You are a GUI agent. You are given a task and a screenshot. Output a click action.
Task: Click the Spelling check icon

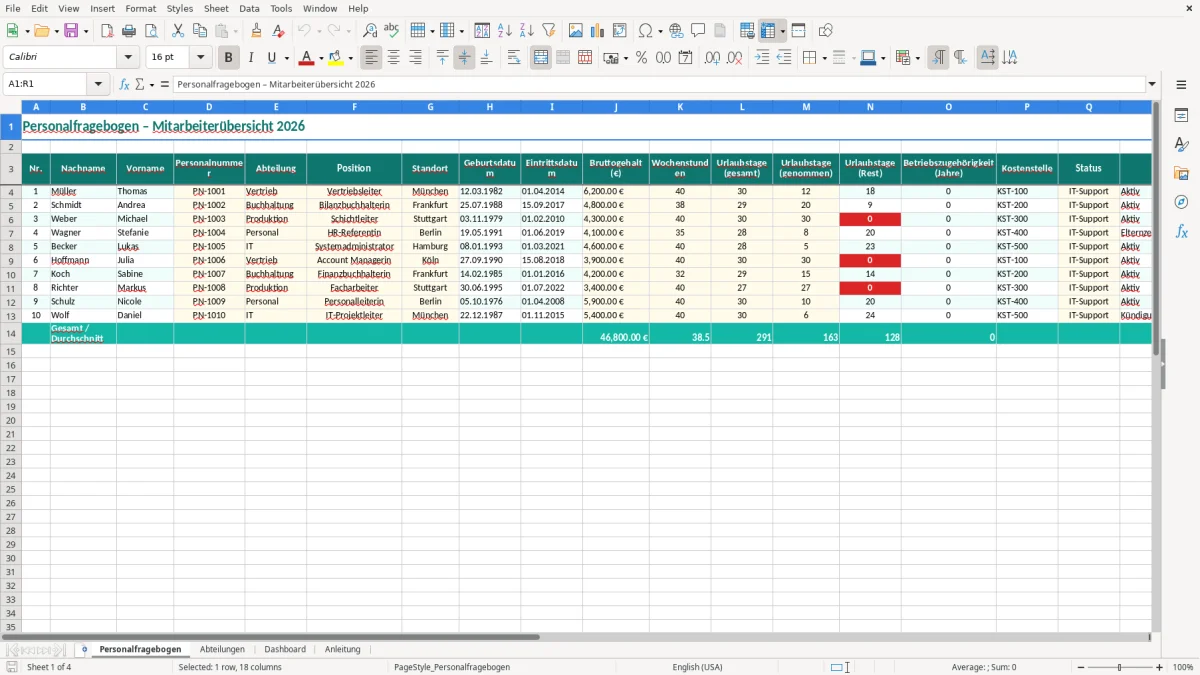tap(392, 31)
